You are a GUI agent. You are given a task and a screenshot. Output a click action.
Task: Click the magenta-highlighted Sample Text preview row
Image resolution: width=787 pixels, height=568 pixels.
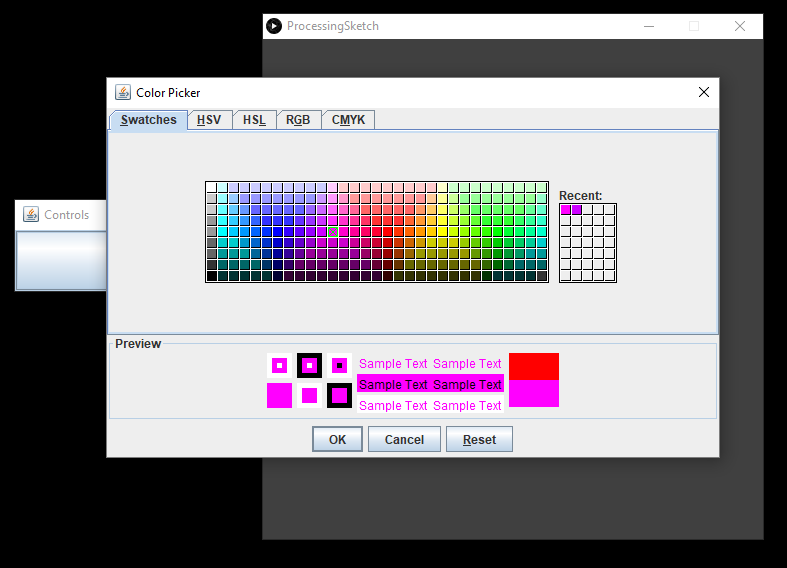click(430, 385)
